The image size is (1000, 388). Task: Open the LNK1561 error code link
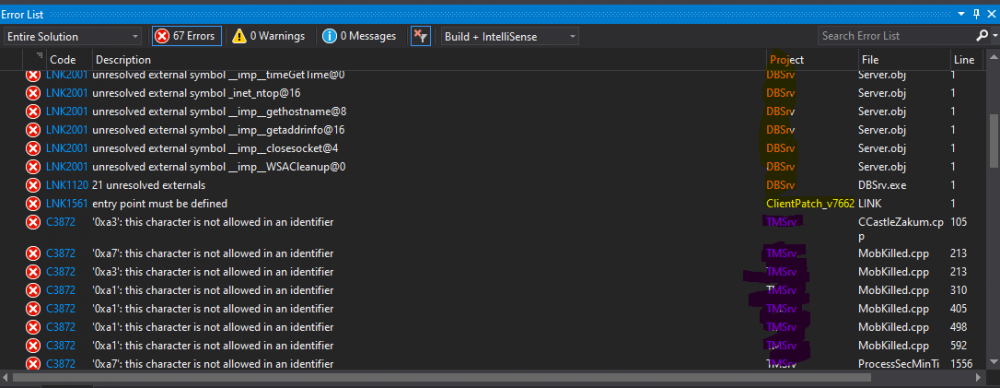67,204
